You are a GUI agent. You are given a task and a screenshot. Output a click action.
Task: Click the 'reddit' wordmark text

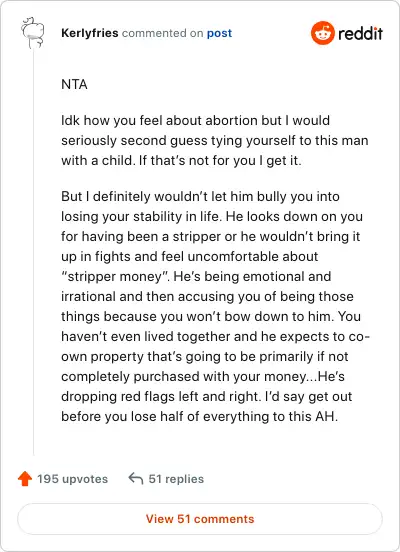(360, 33)
